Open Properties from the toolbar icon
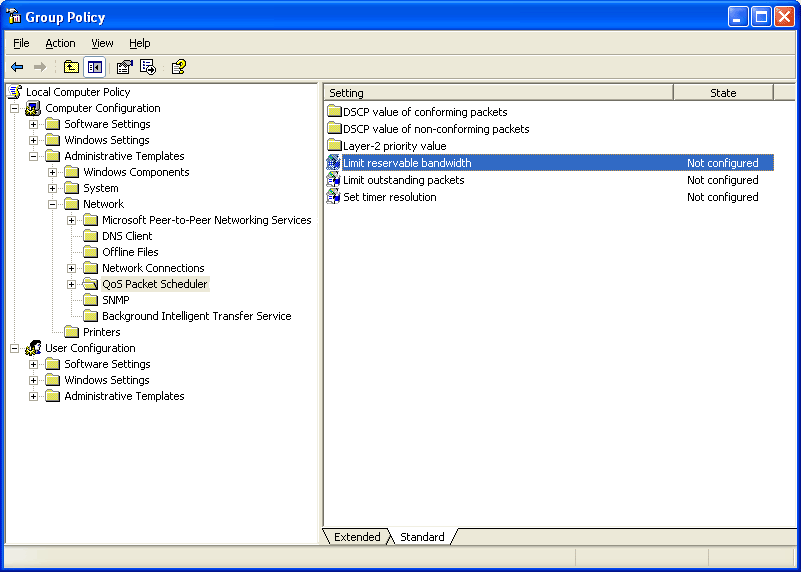Viewport: 801px width, 572px height. click(124, 67)
